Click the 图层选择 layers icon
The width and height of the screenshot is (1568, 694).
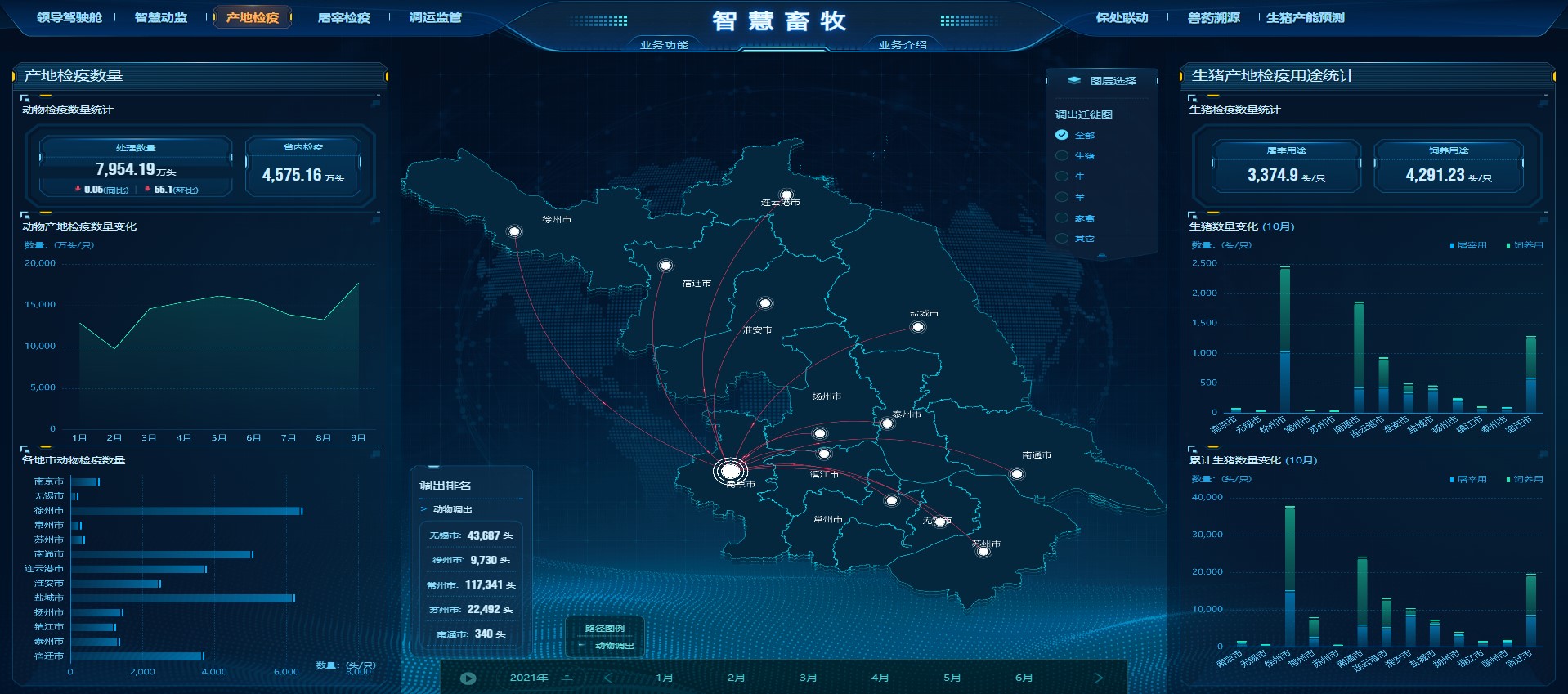[x=1074, y=80]
